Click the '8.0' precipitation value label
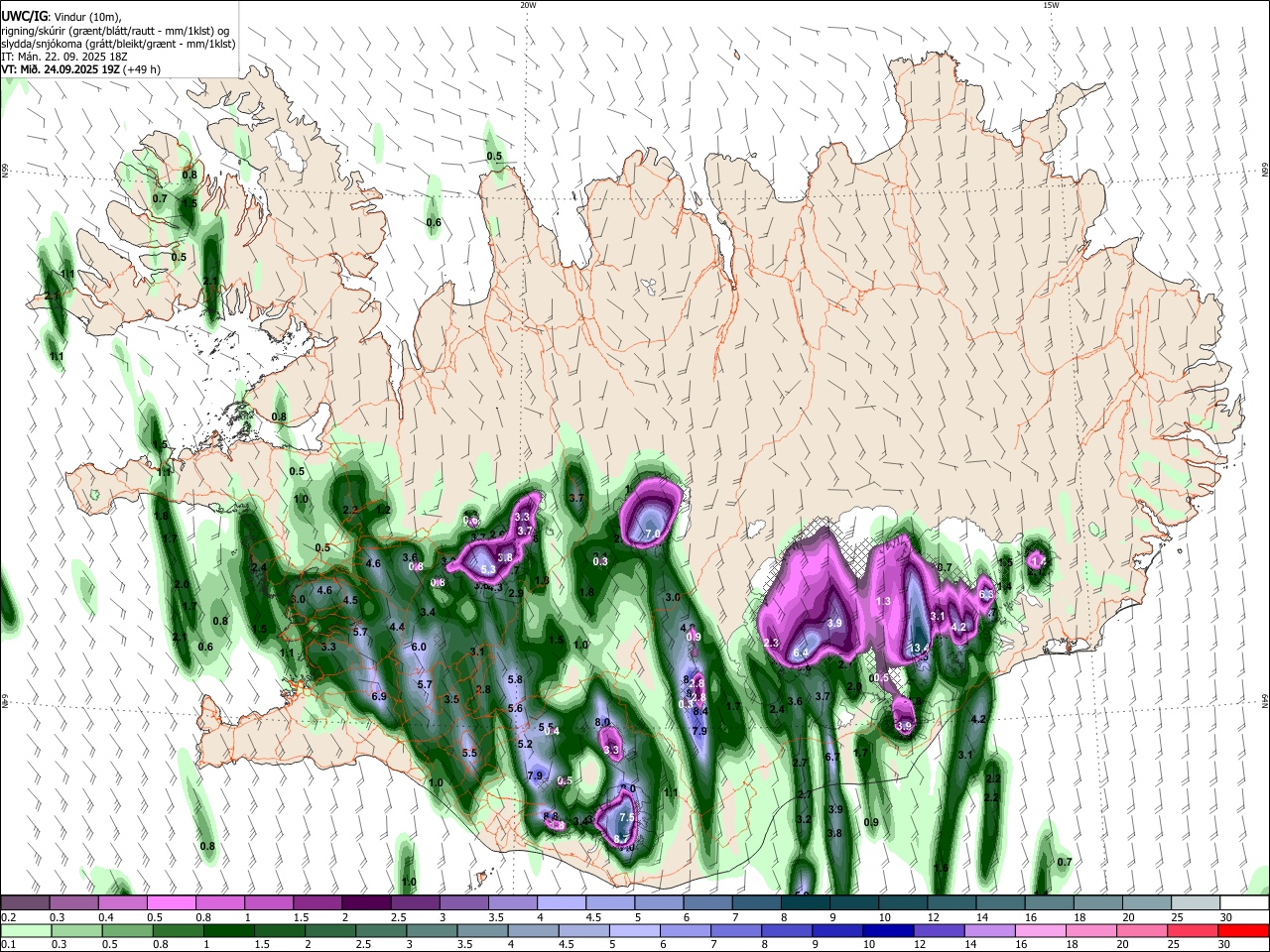The width and height of the screenshot is (1270, 952). [602, 722]
